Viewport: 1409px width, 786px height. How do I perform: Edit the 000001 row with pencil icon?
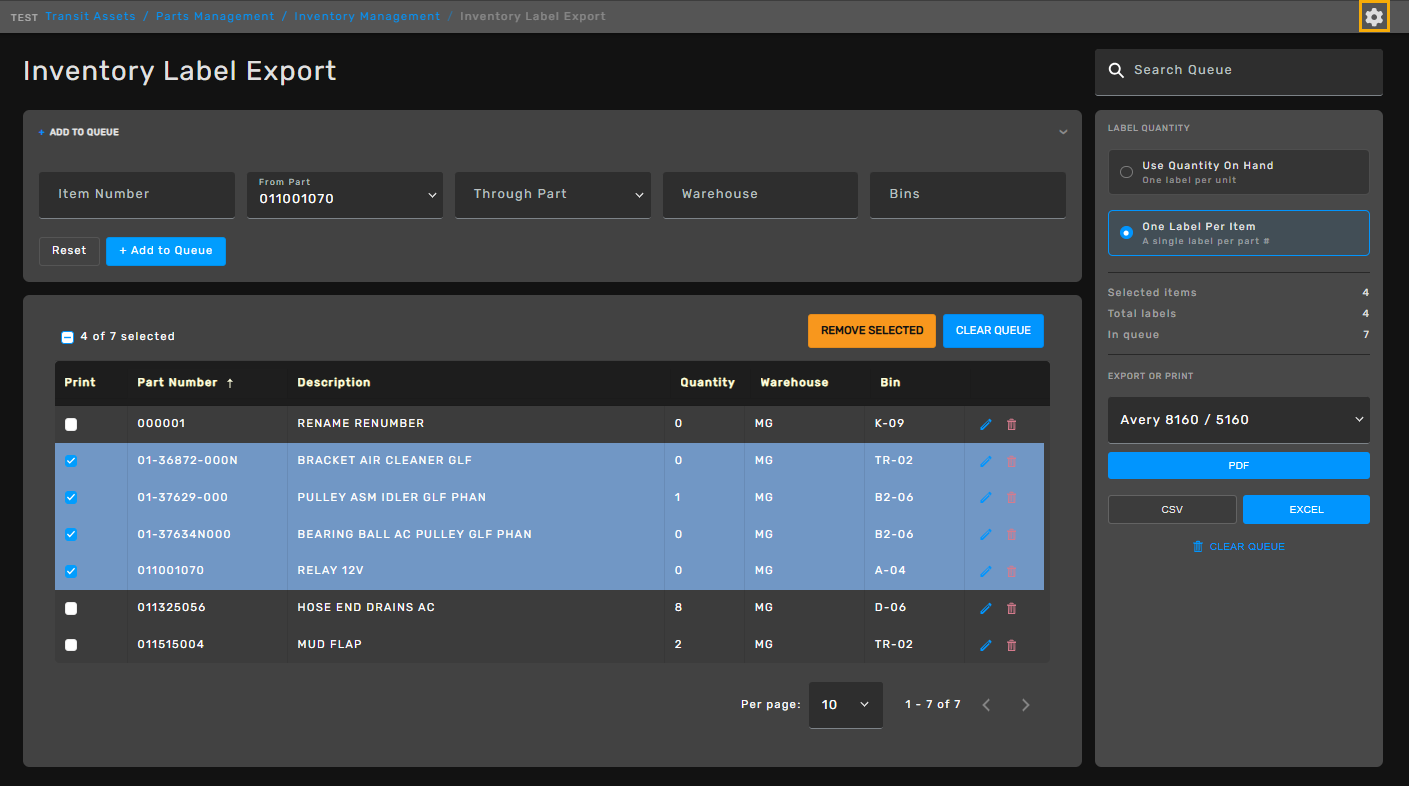[x=986, y=424]
